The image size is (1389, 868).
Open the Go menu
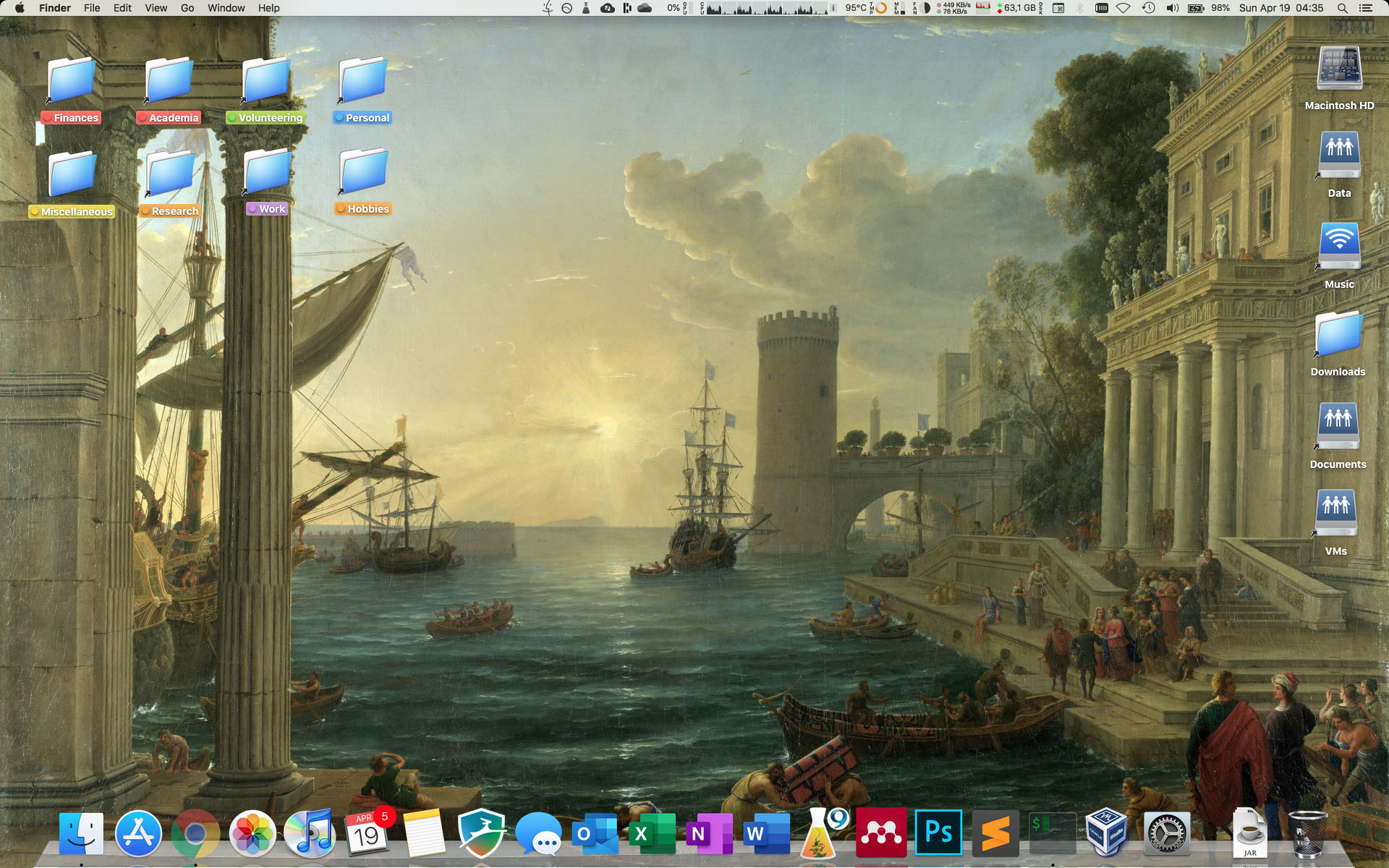pyautogui.click(x=187, y=8)
